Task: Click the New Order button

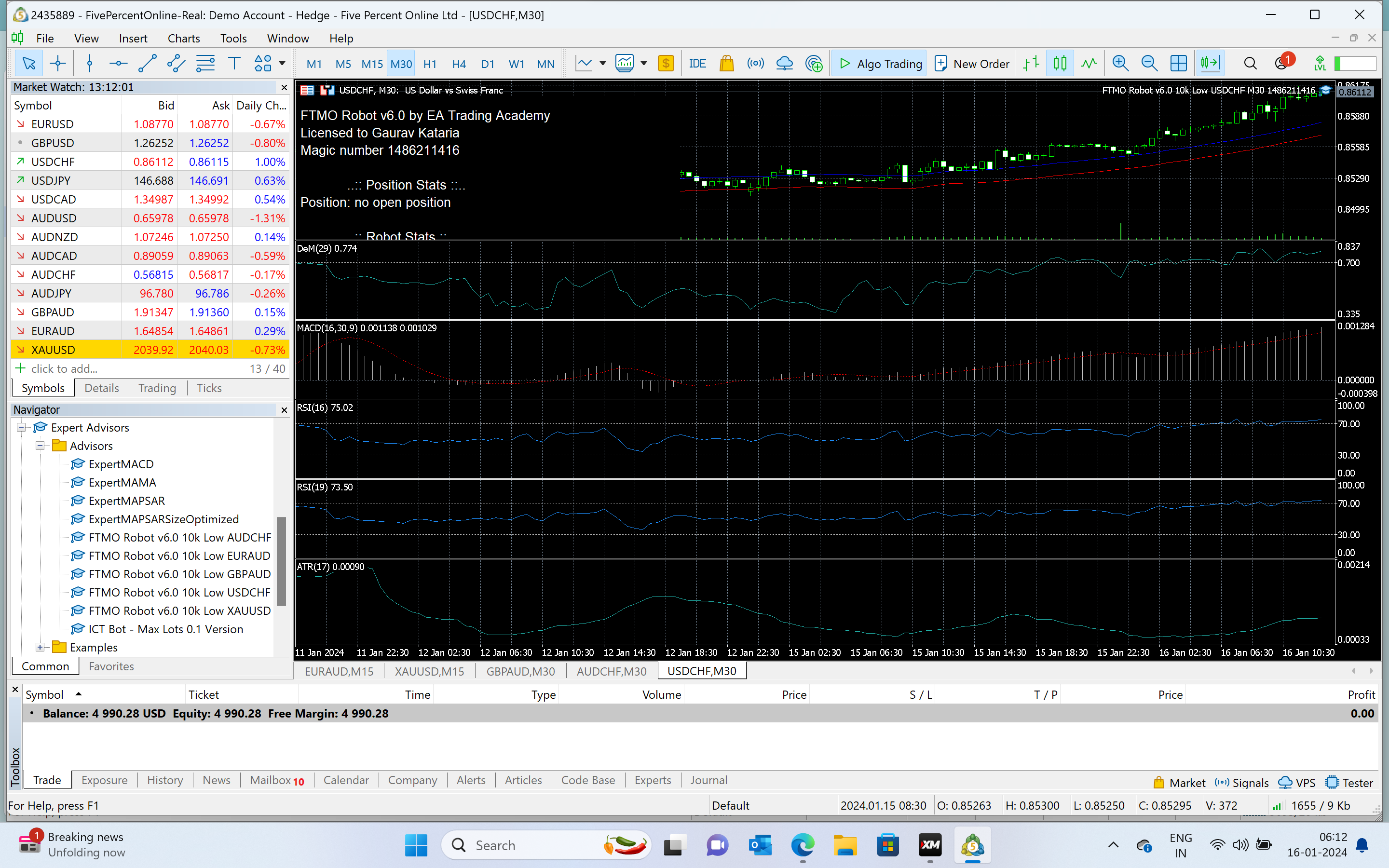Action: (x=972, y=64)
